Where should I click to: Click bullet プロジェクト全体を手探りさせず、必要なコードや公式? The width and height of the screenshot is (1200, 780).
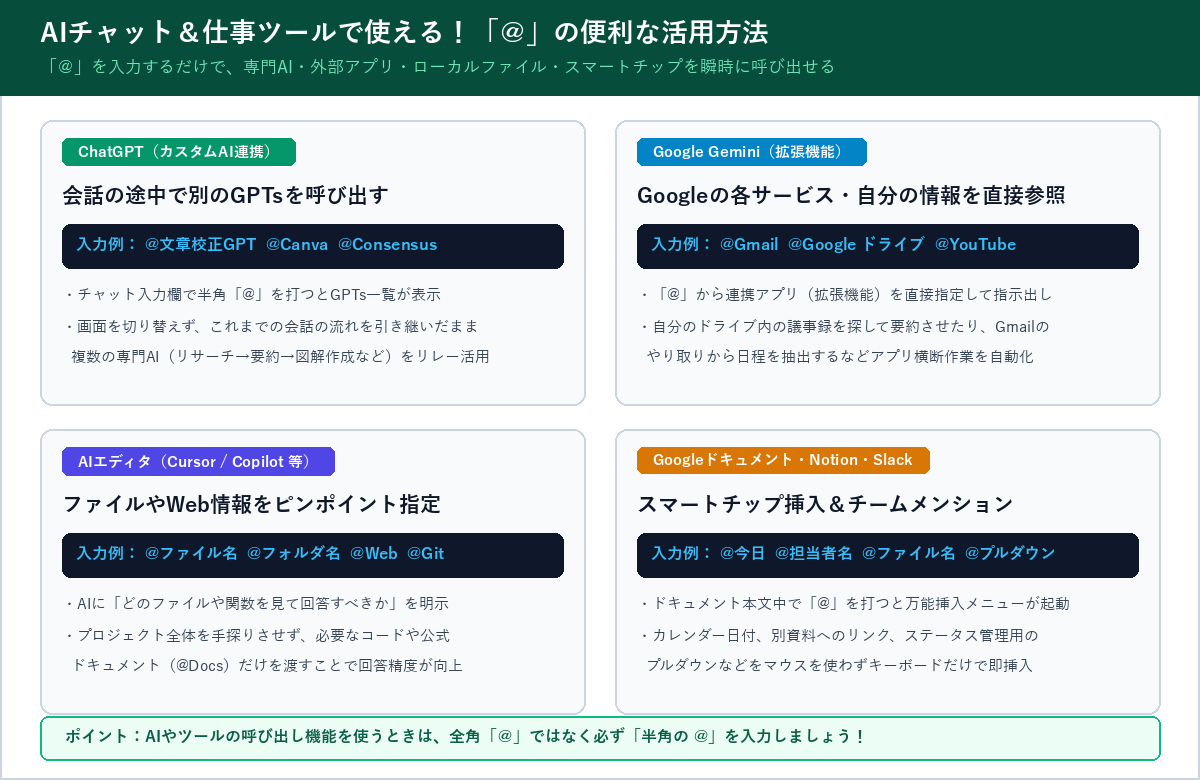pos(256,635)
